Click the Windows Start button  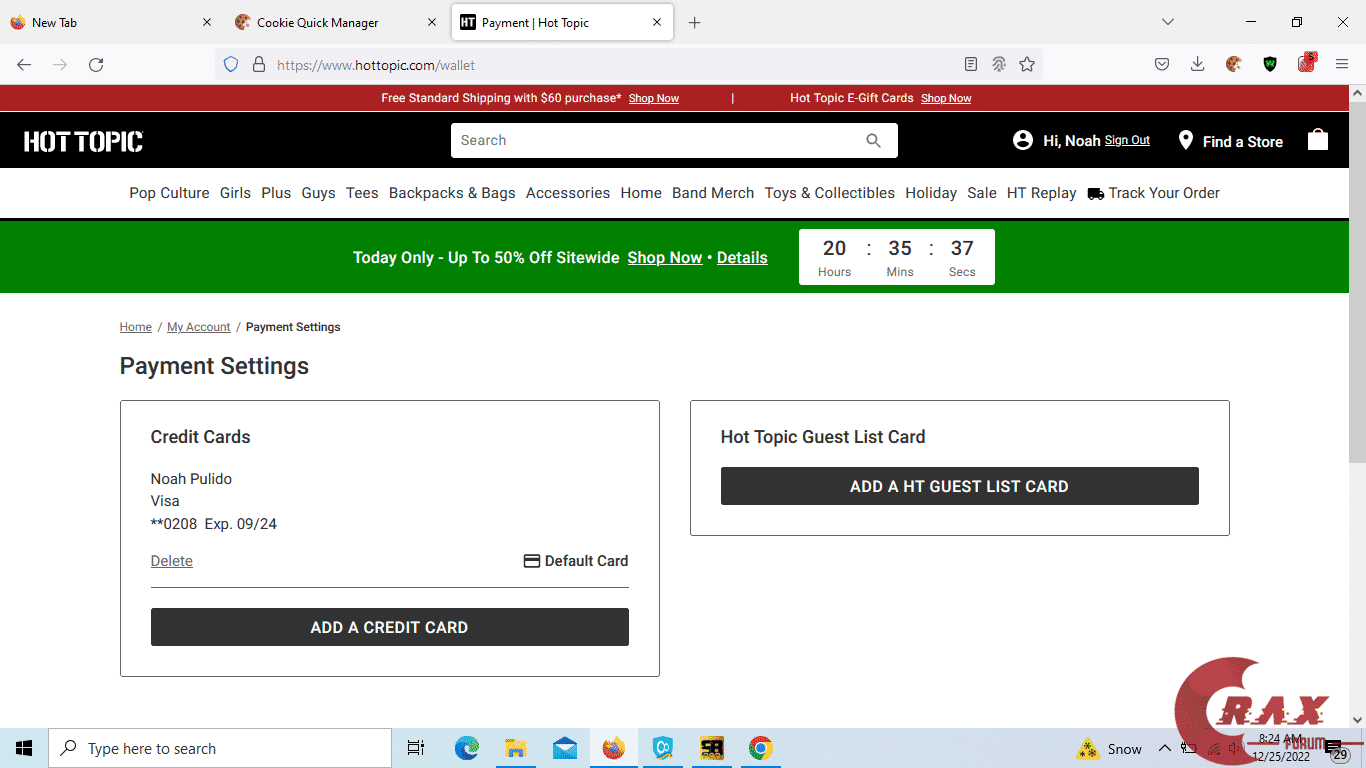24,748
